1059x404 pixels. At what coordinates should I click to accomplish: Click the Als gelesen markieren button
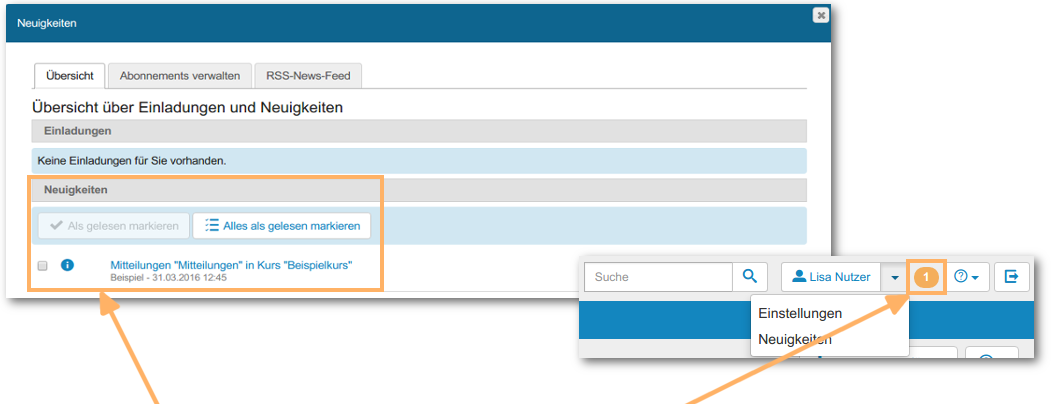coord(113,226)
